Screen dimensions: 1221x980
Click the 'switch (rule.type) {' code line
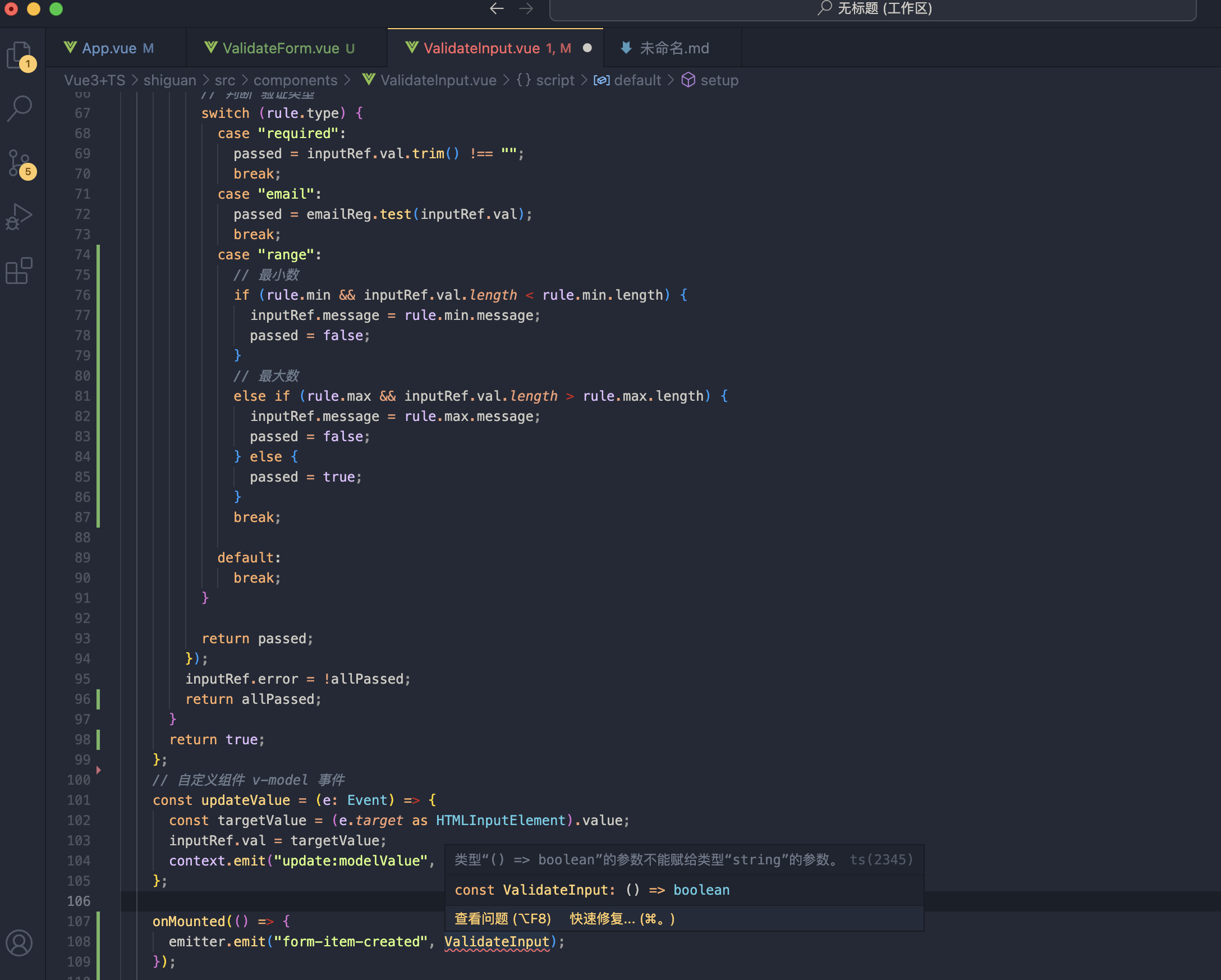[x=282, y=113]
